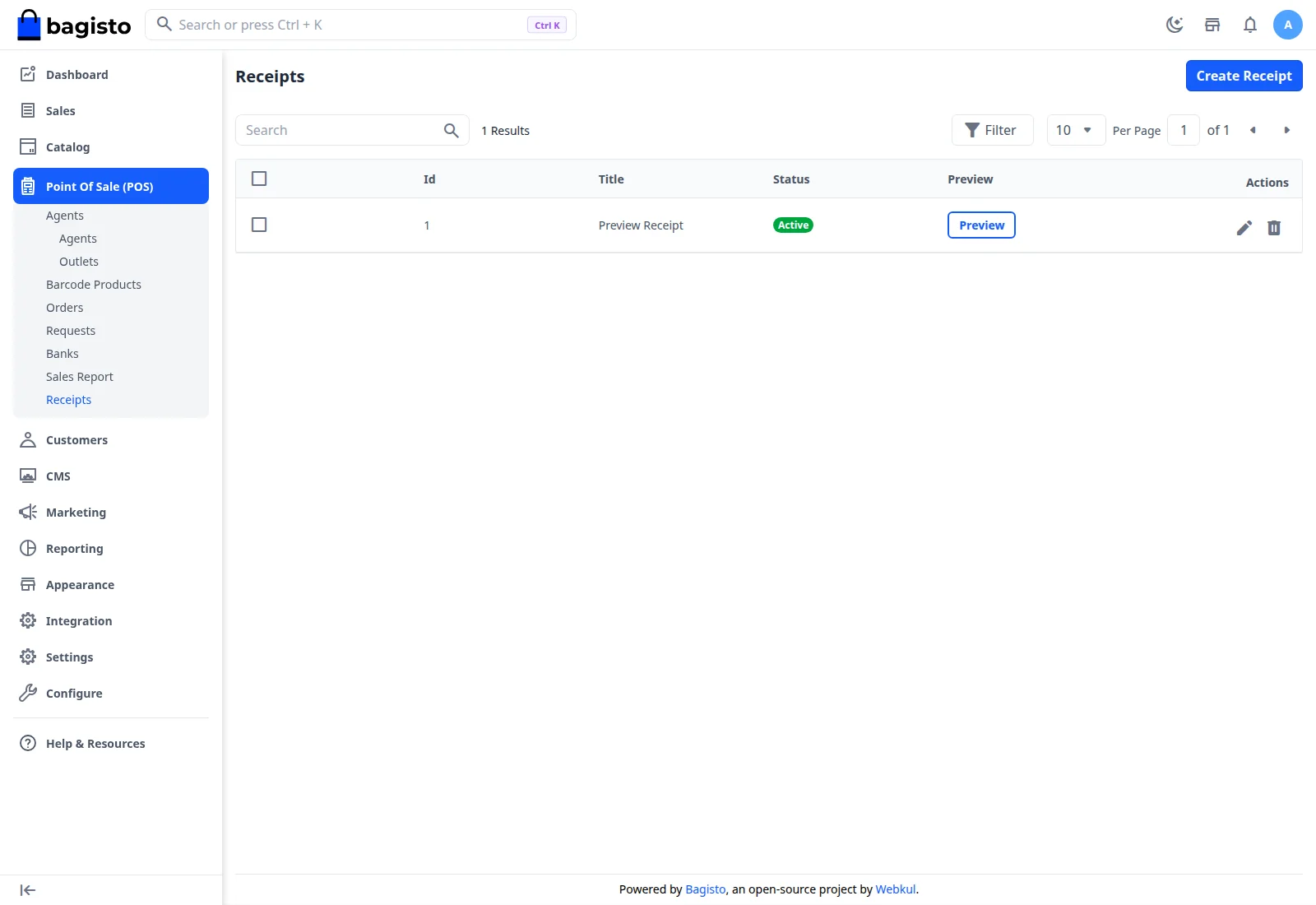Open Customers section
Image resolution: width=1316 pixels, height=905 pixels.
coord(111,440)
